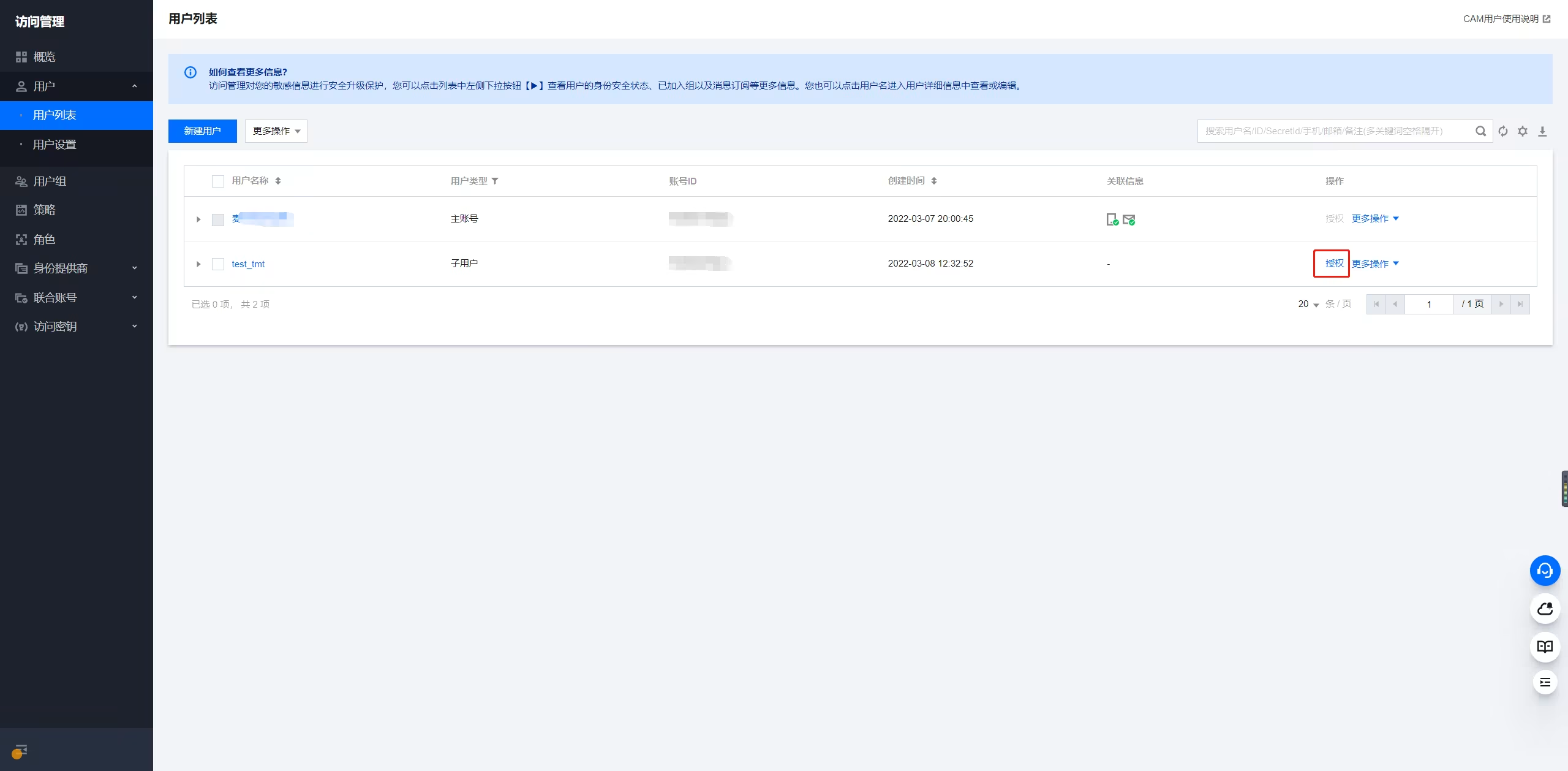The image size is (1568, 771).
Task: Open customer service headset icon
Action: [x=1545, y=571]
